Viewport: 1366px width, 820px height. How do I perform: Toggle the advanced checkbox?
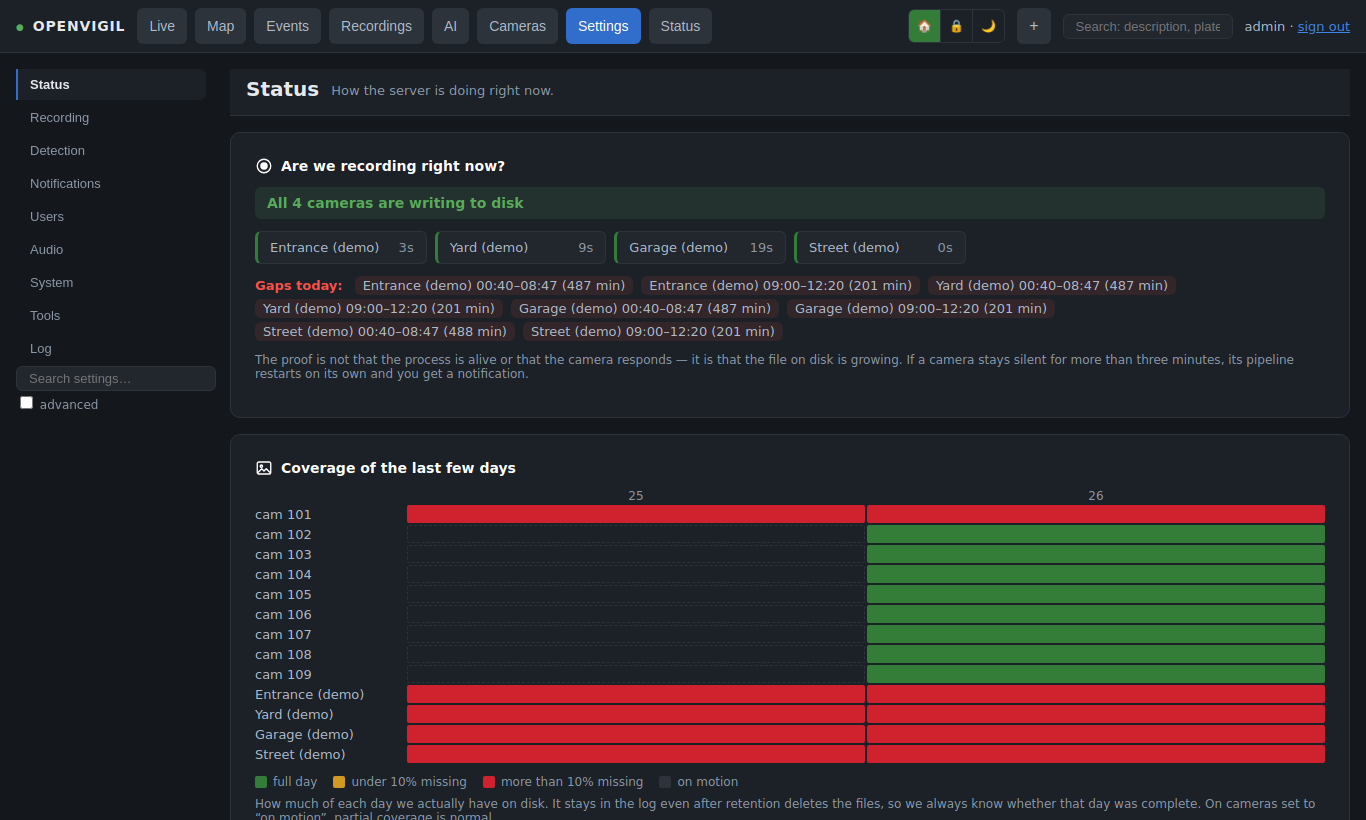(x=27, y=403)
